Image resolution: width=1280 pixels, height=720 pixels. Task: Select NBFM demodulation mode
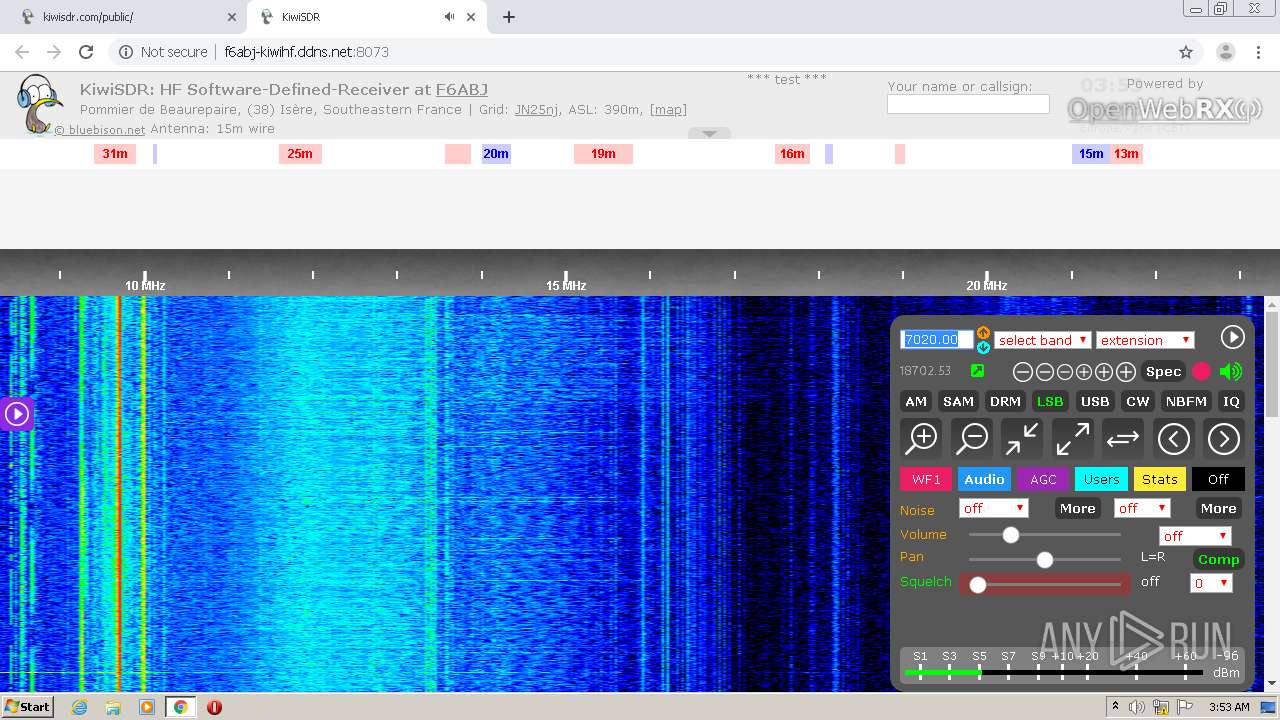(x=1187, y=401)
